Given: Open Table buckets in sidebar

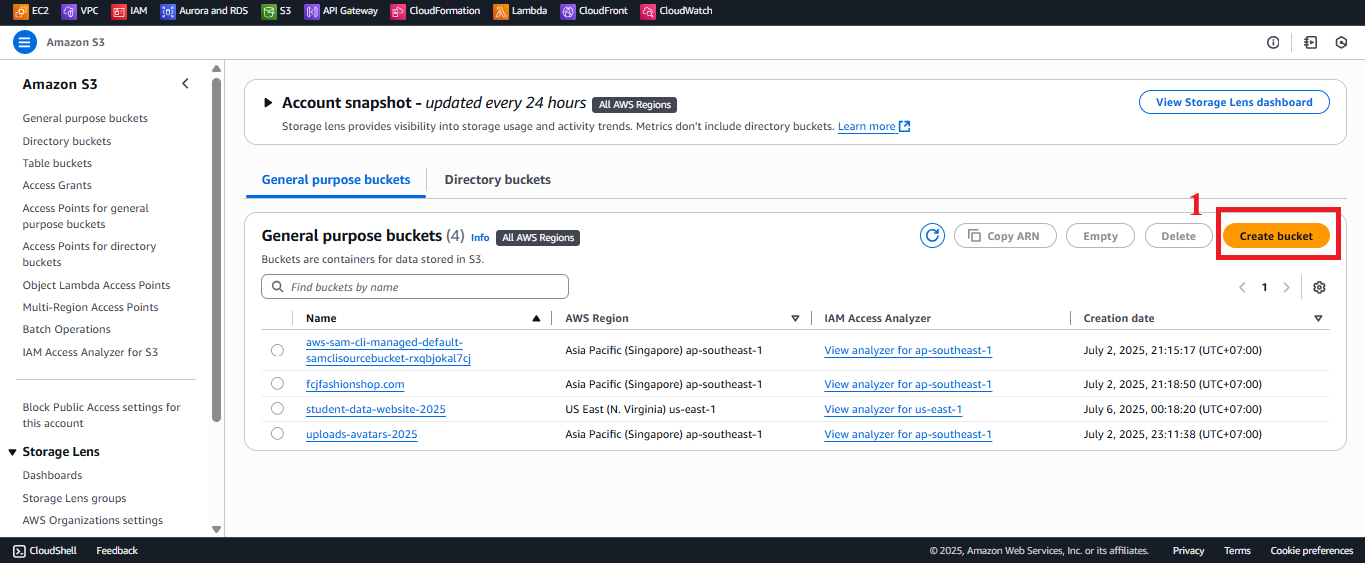Looking at the screenshot, I should [x=57, y=163].
